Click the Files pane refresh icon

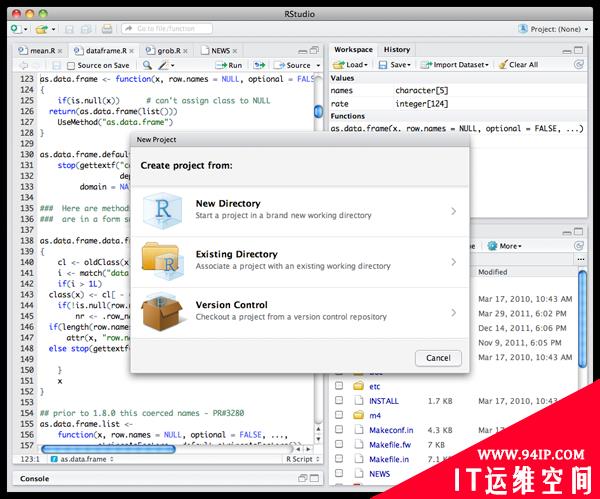[x=579, y=246]
